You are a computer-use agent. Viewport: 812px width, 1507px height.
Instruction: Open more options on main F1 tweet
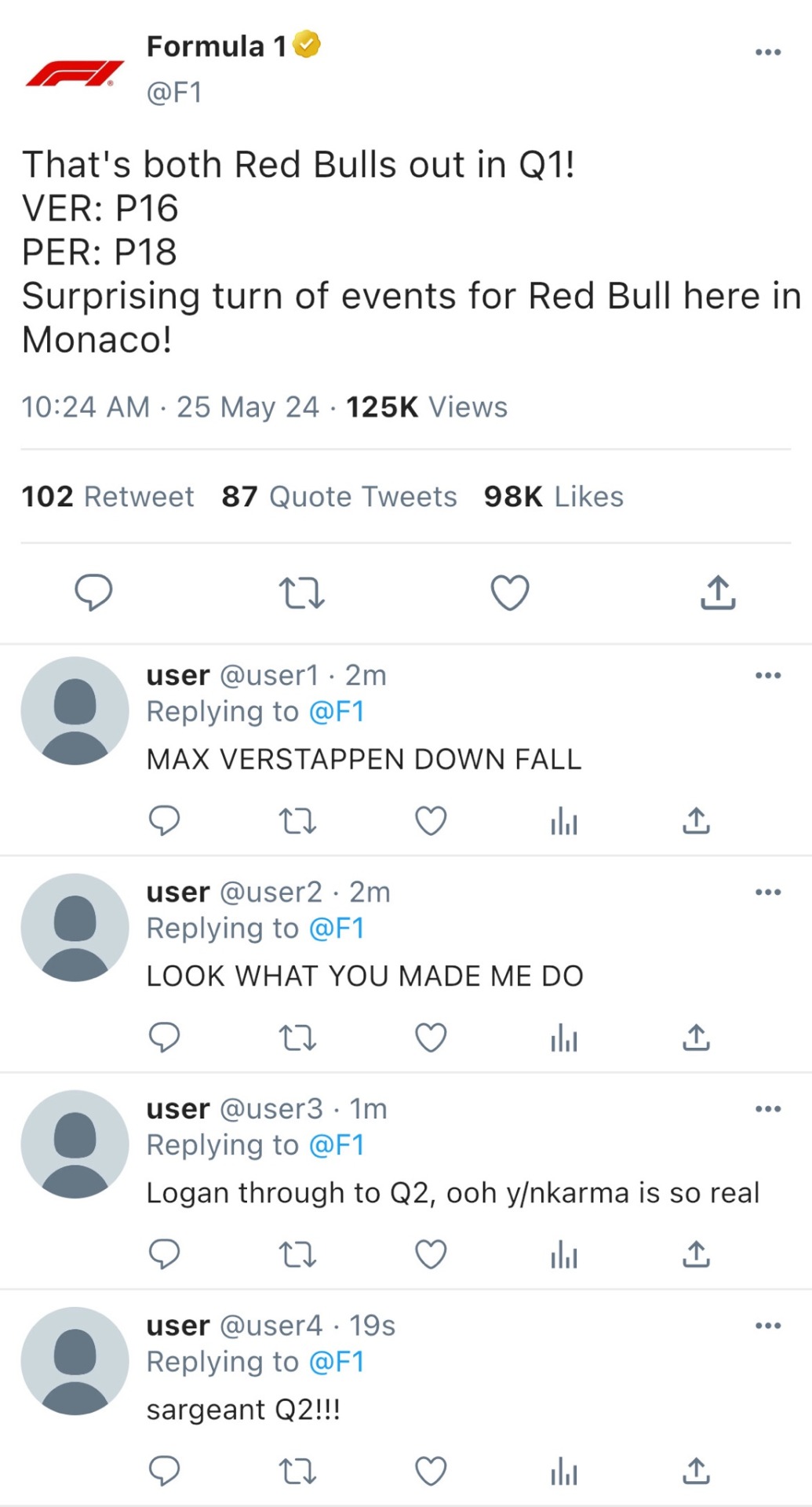pyautogui.click(x=767, y=53)
